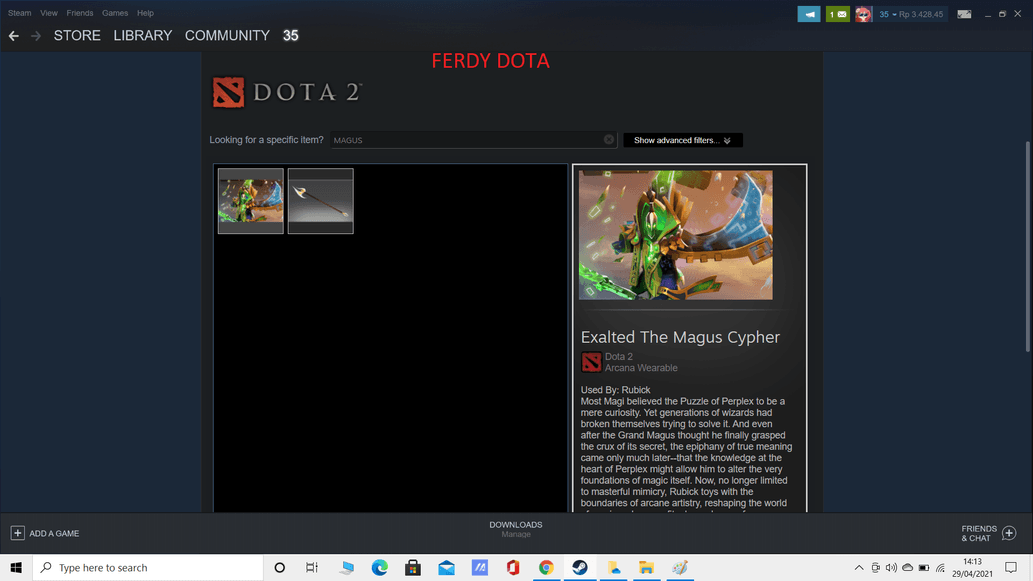The height and width of the screenshot is (581, 1033).
Task: Click the Add a Game plus icon
Action: coord(18,533)
